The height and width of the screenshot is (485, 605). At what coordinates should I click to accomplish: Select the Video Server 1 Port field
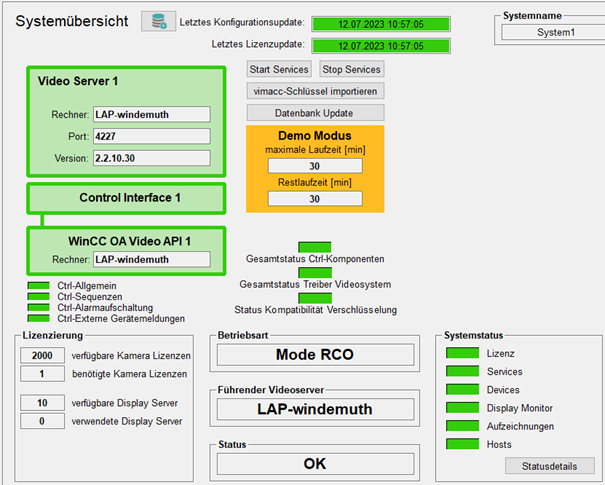coord(151,136)
